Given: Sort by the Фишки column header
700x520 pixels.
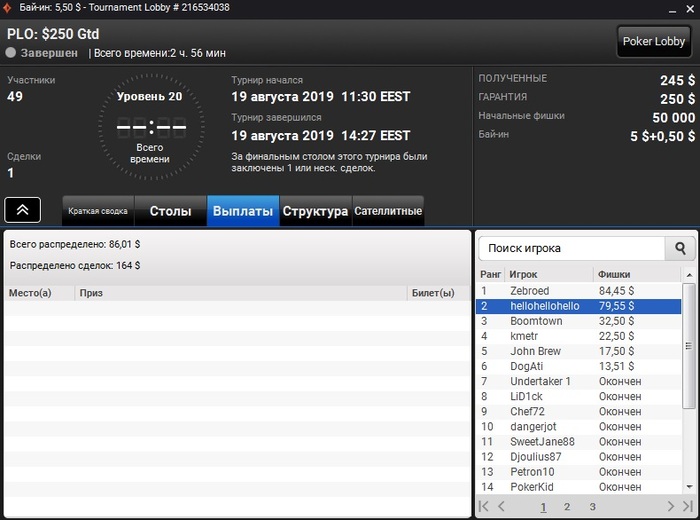Looking at the screenshot, I should (637, 275).
